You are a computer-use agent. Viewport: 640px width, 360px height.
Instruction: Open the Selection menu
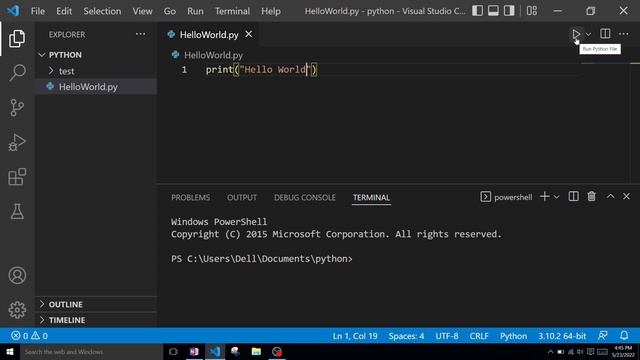coord(102,11)
